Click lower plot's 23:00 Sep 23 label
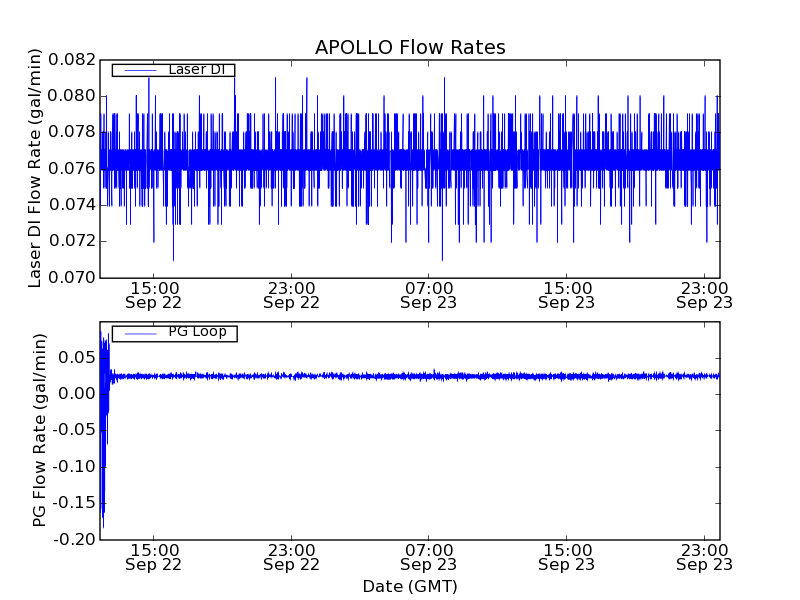The width and height of the screenshot is (800, 600). tap(704, 557)
